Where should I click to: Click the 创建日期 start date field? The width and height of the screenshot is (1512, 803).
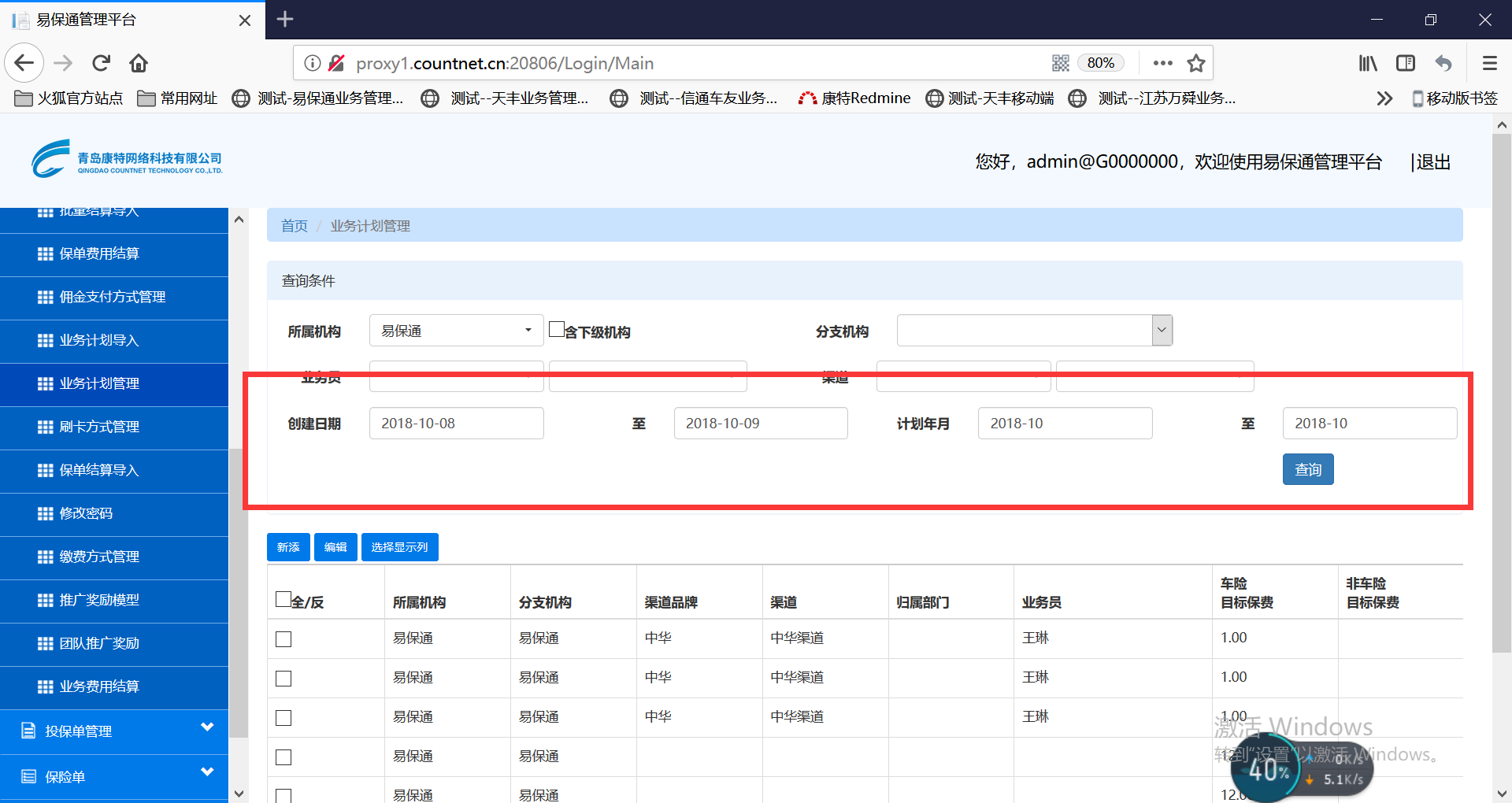coord(456,424)
